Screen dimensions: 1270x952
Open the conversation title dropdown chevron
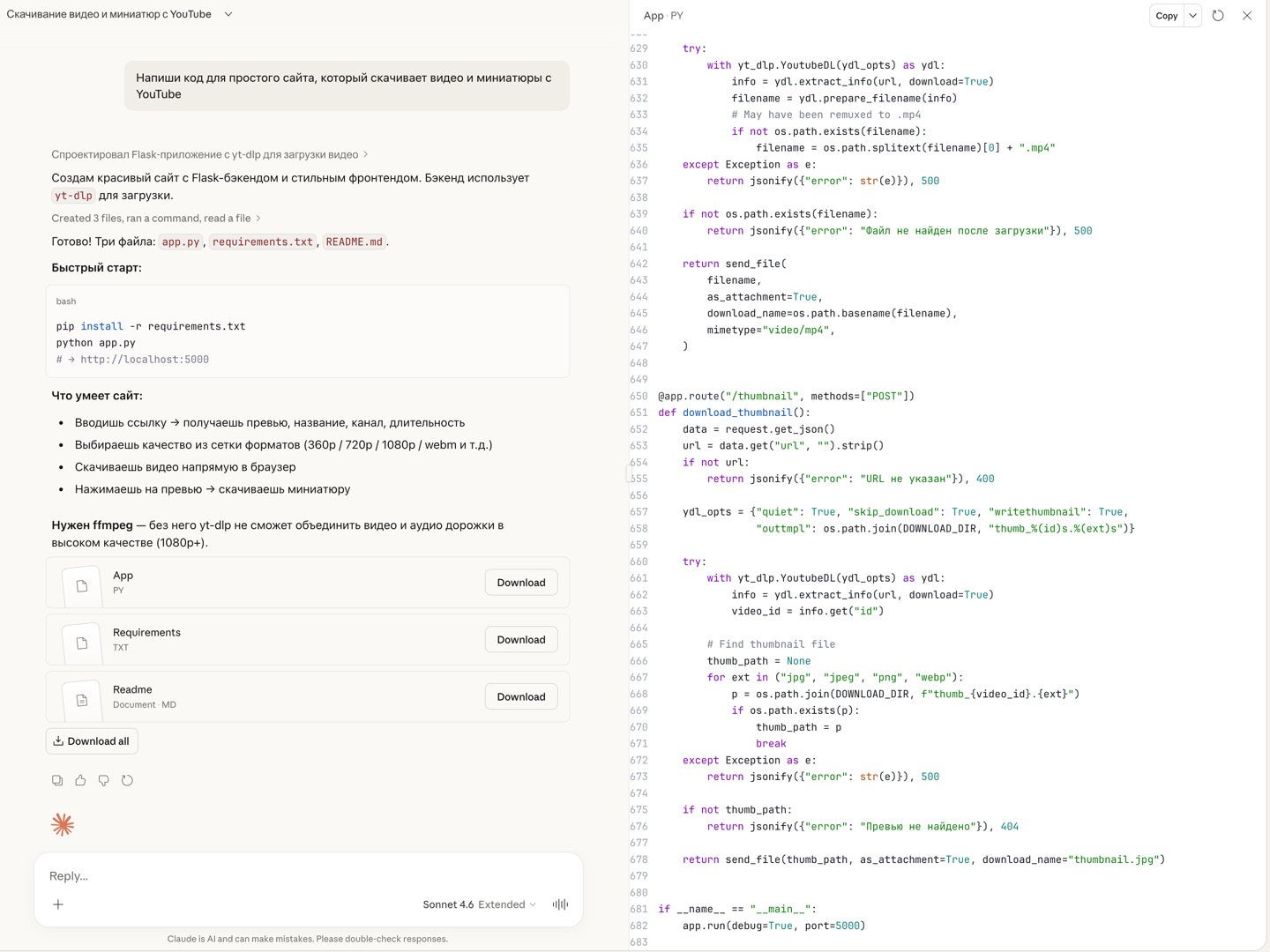pyautogui.click(x=228, y=14)
